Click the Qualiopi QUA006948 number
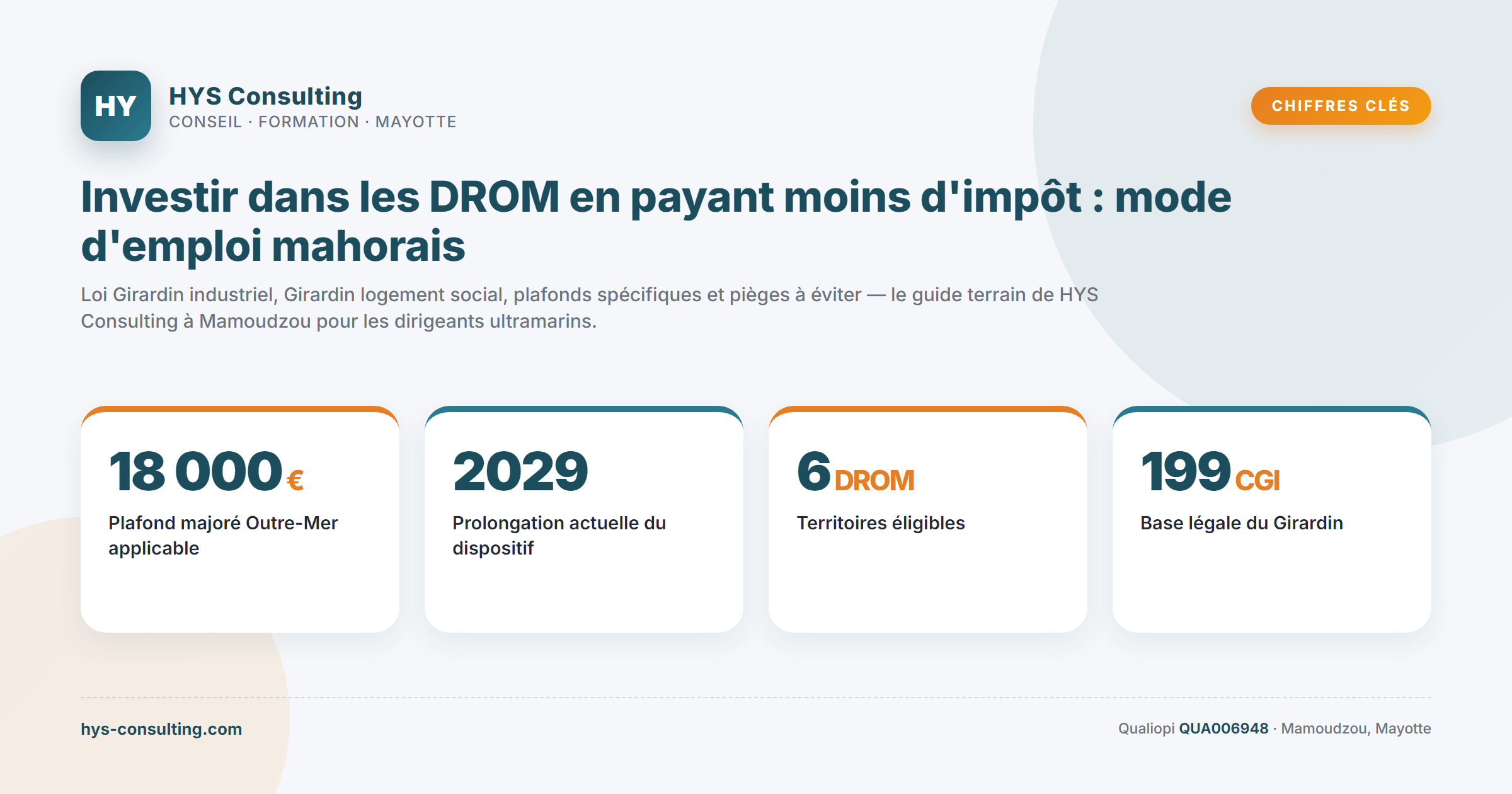Image resolution: width=1512 pixels, height=794 pixels. tap(1223, 728)
